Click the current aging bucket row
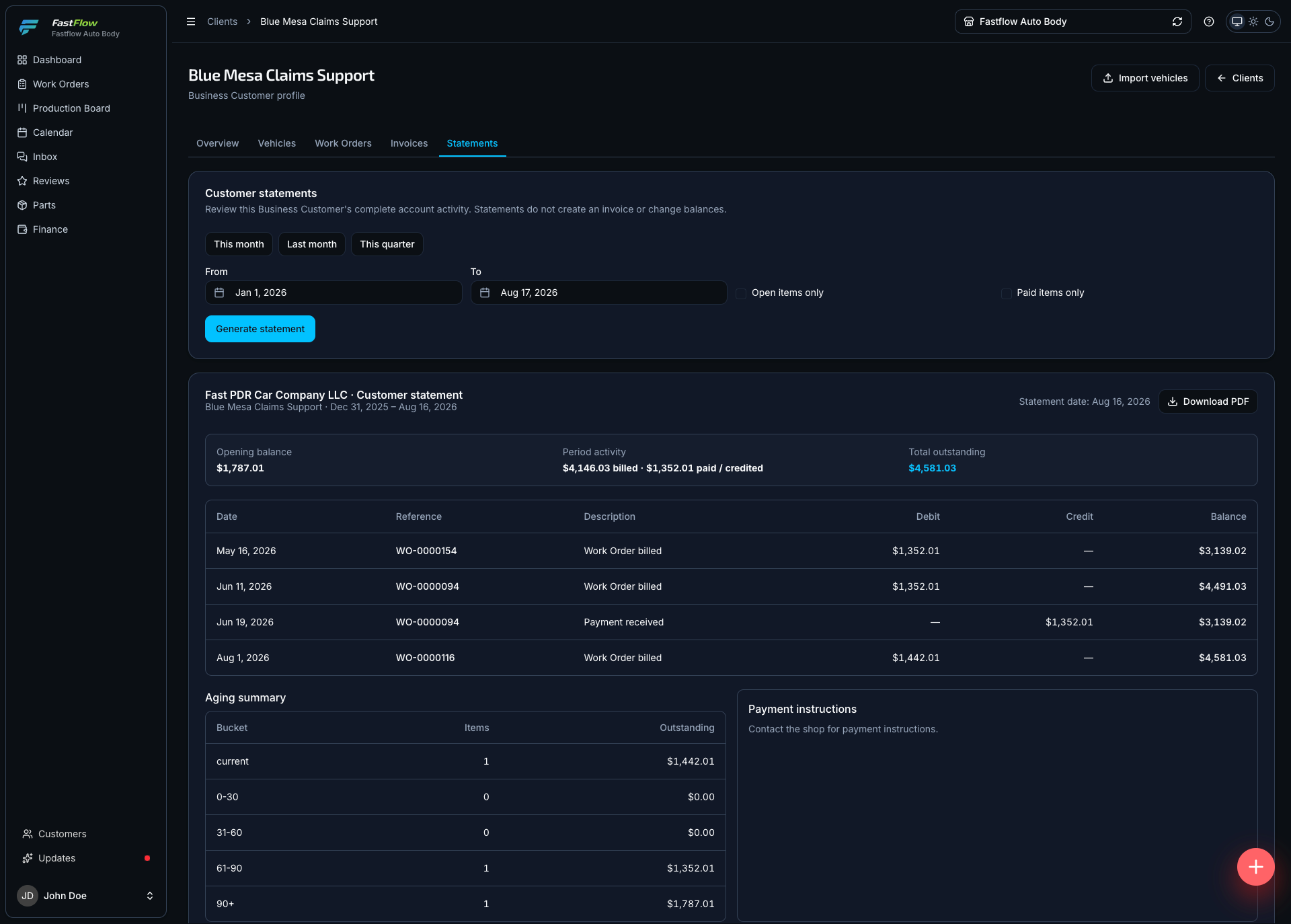Screen dimensions: 1291x924 tap(465, 761)
